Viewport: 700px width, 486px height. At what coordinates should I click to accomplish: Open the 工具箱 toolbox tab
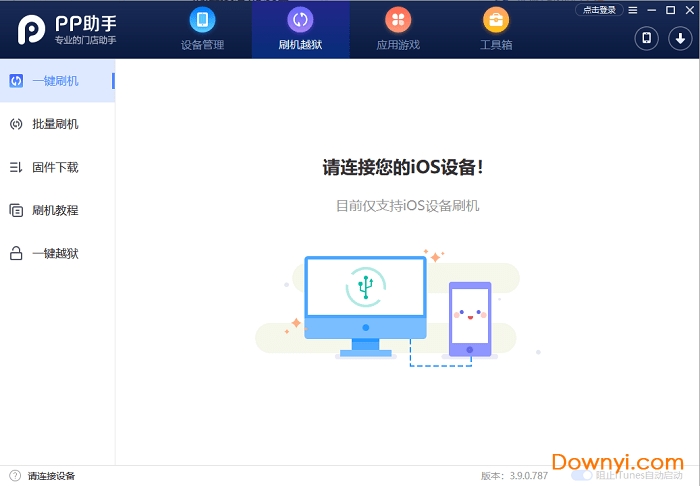496,29
